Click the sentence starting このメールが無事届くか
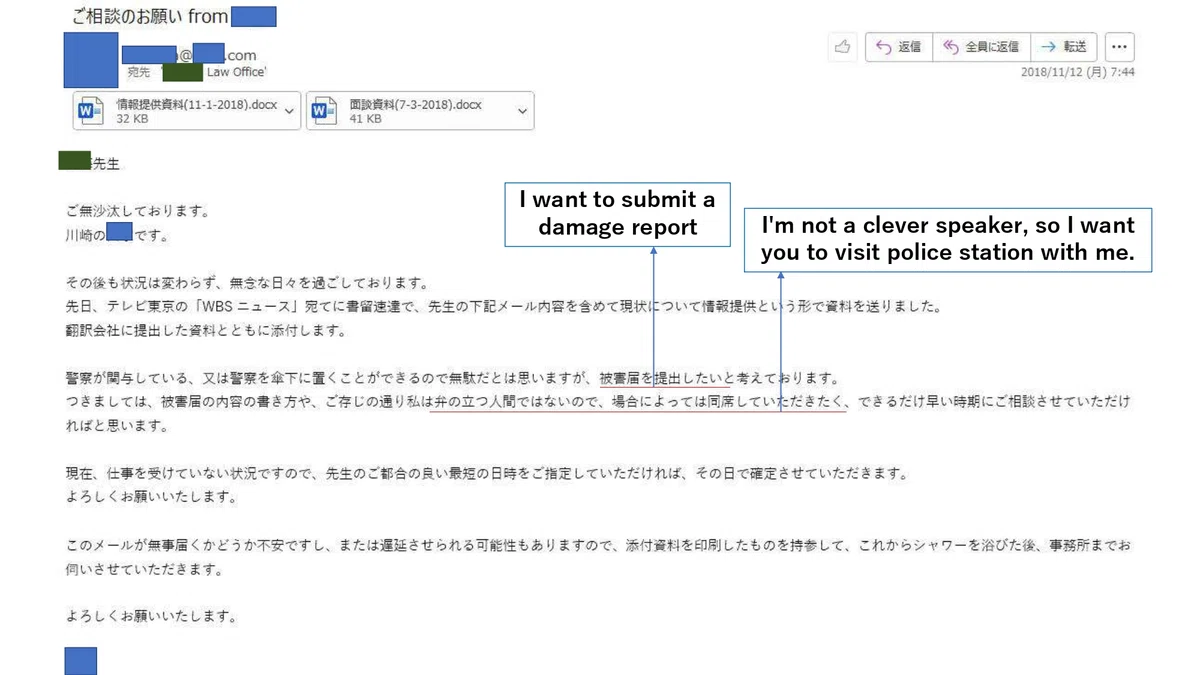This screenshot has width=1200, height=675. pyautogui.click(x=598, y=558)
